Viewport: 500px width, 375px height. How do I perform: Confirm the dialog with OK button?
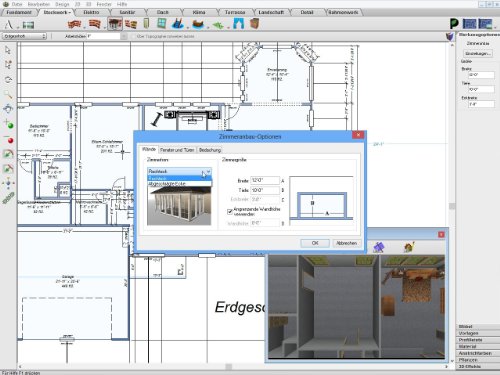coord(315,243)
